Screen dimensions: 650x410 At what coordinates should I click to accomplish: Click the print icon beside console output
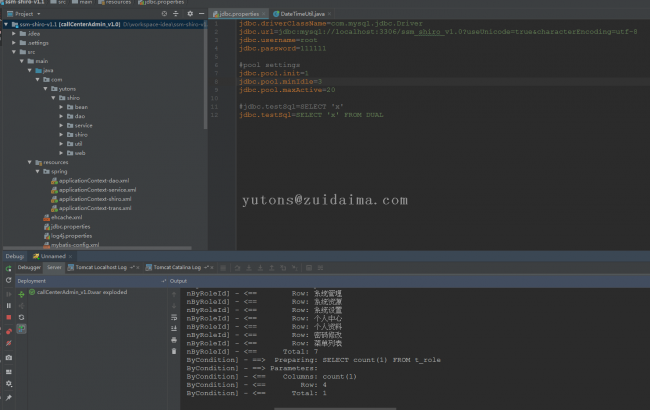tap(175, 340)
